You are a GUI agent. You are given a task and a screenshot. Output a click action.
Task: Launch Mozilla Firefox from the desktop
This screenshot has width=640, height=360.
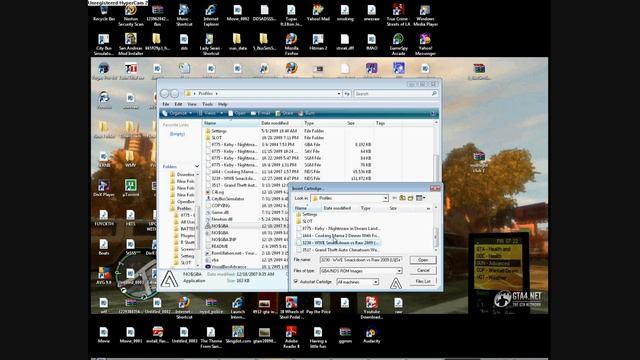(291, 45)
